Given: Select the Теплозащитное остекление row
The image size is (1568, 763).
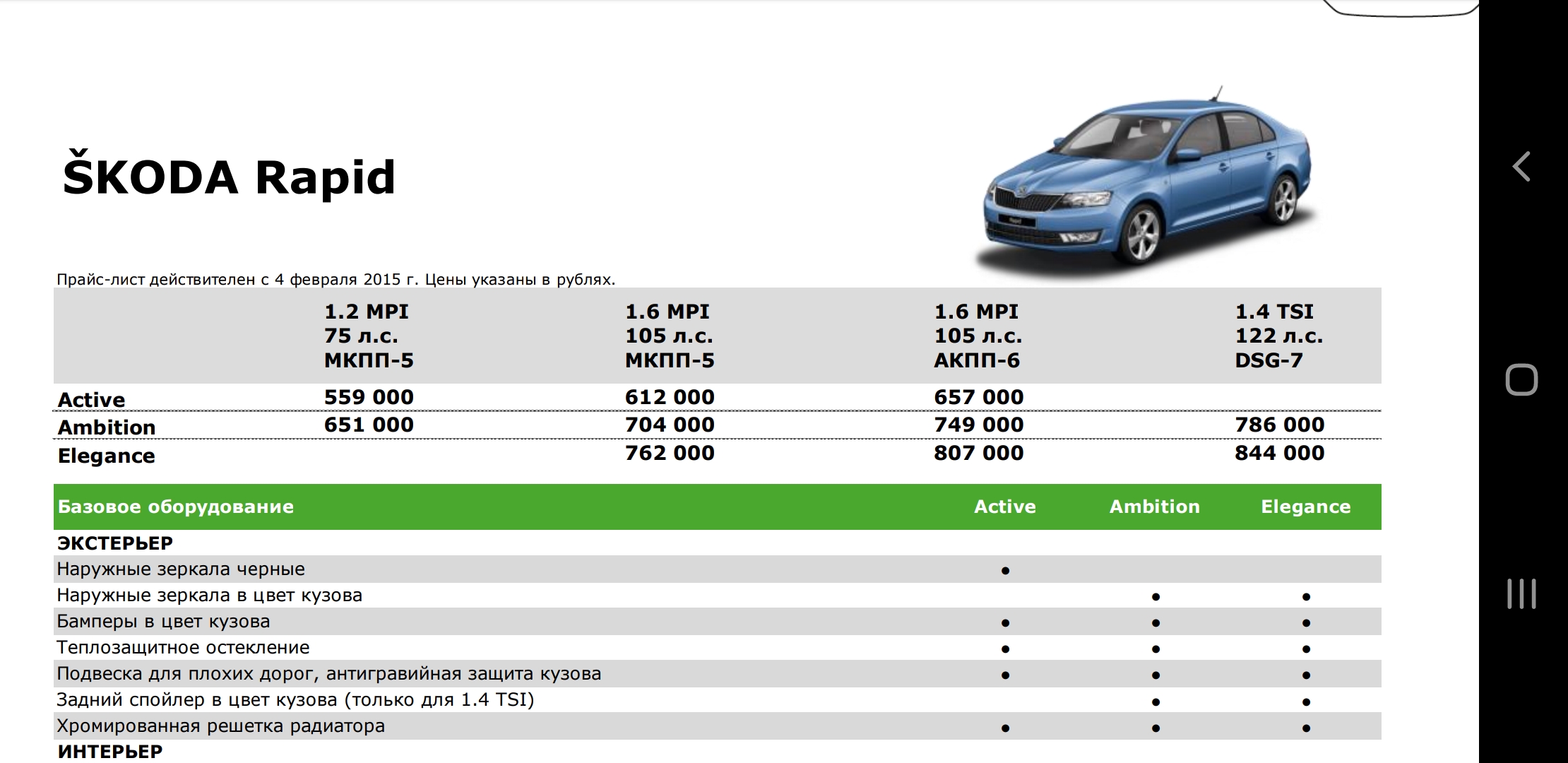Looking at the screenshot, I should pos(717,648).
